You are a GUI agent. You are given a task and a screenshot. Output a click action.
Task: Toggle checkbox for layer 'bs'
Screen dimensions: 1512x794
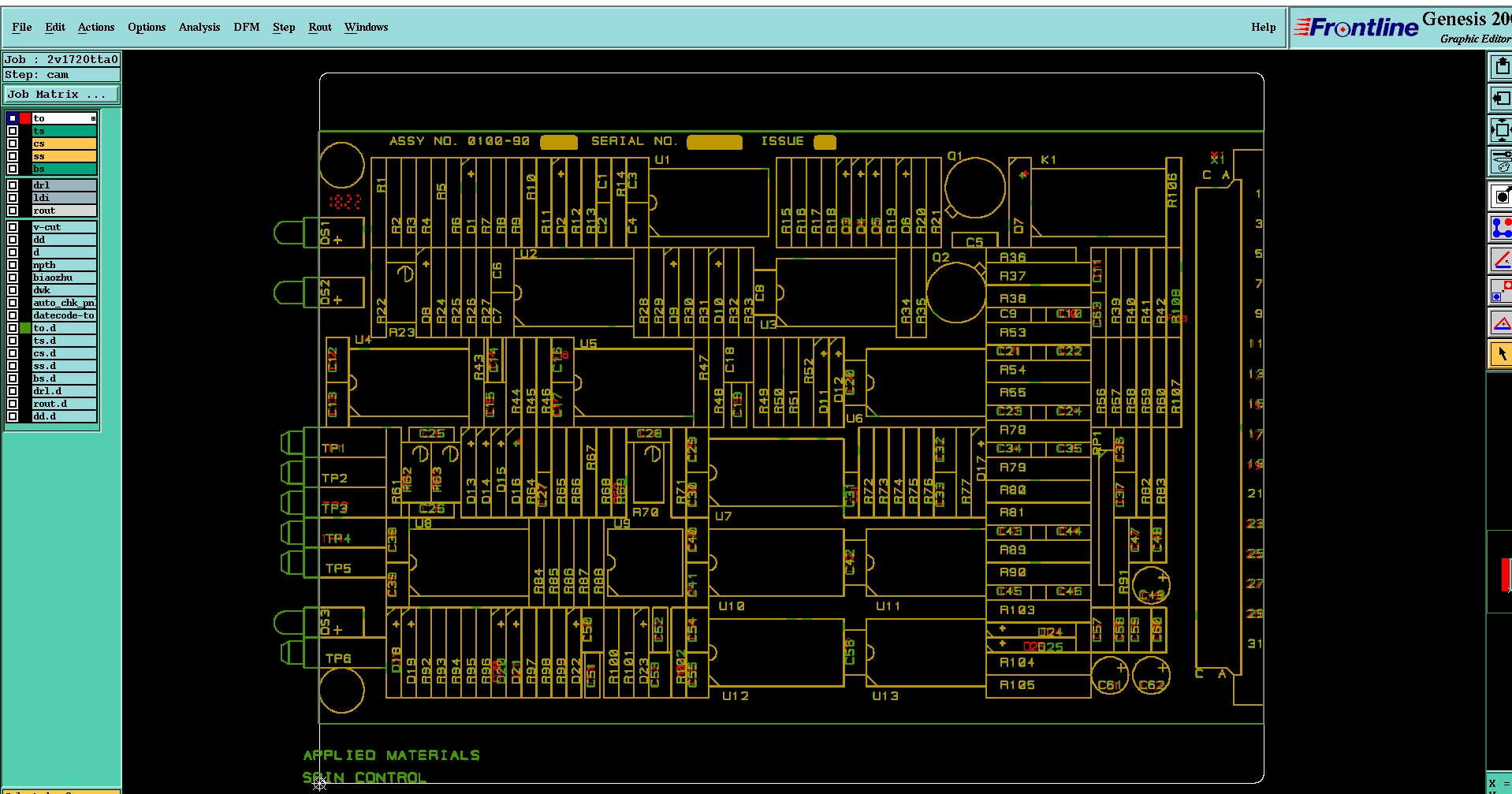click(13, 169)
